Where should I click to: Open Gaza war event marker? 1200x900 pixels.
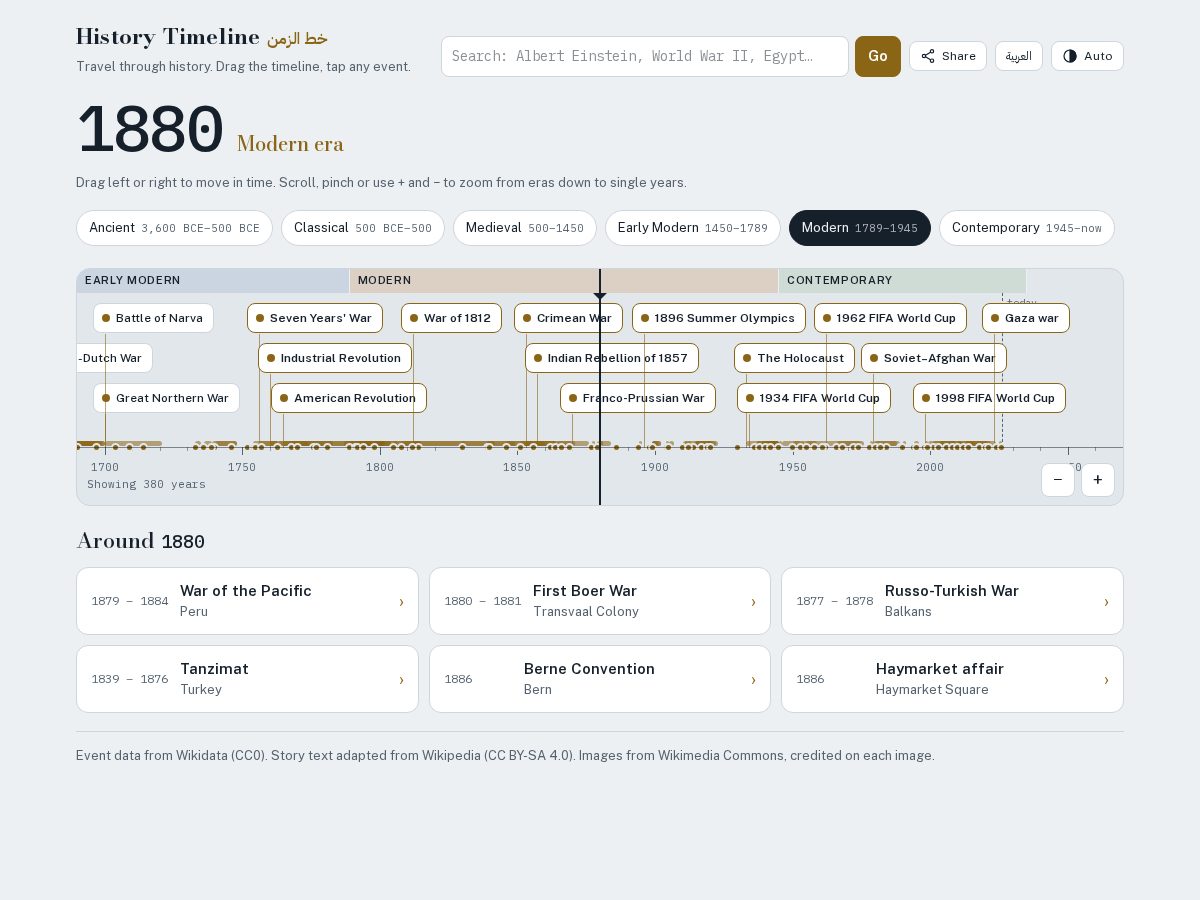(x=1026, y=318)
